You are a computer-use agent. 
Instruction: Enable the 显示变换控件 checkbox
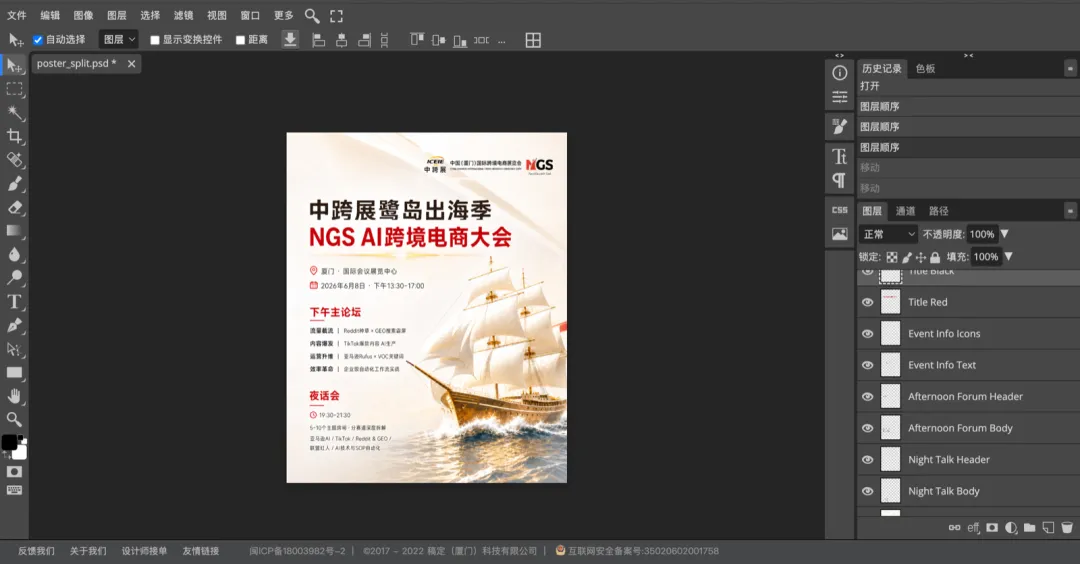pyautogui.click(x=155, y=40)
